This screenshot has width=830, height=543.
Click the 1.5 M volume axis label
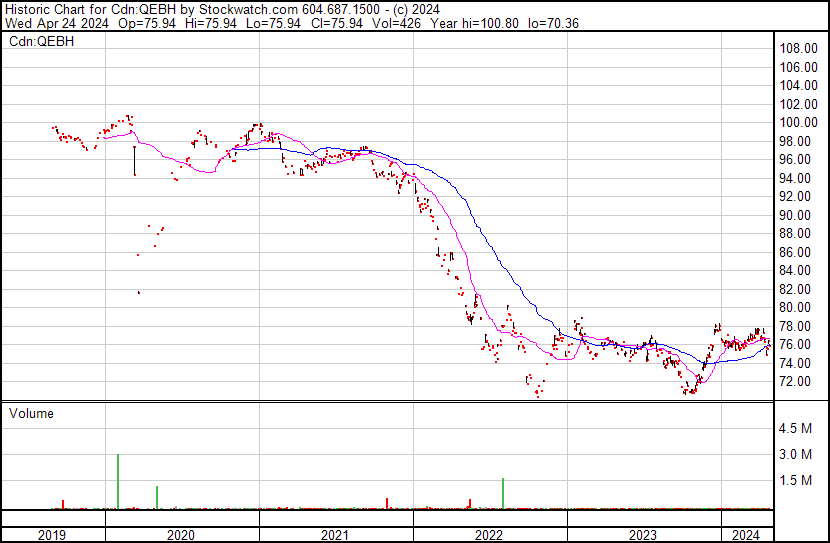click(795, 481)
